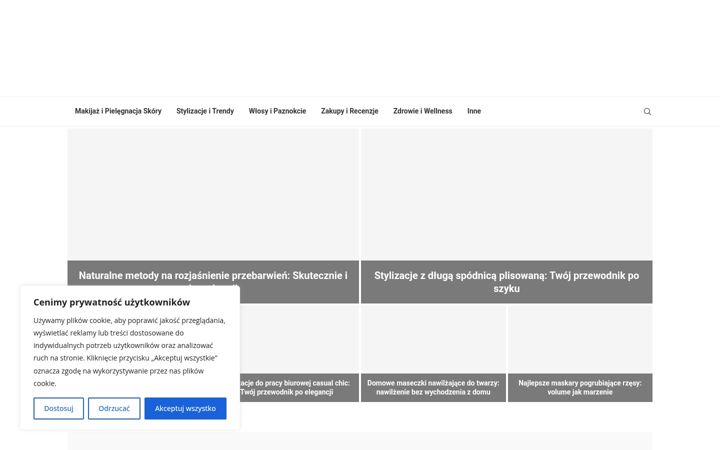Open Najlepsze maskary pogrubiające rzęsy article
The height and width of the screenshot is (450, 720).
pyautogui.click(x=580, y=388)
